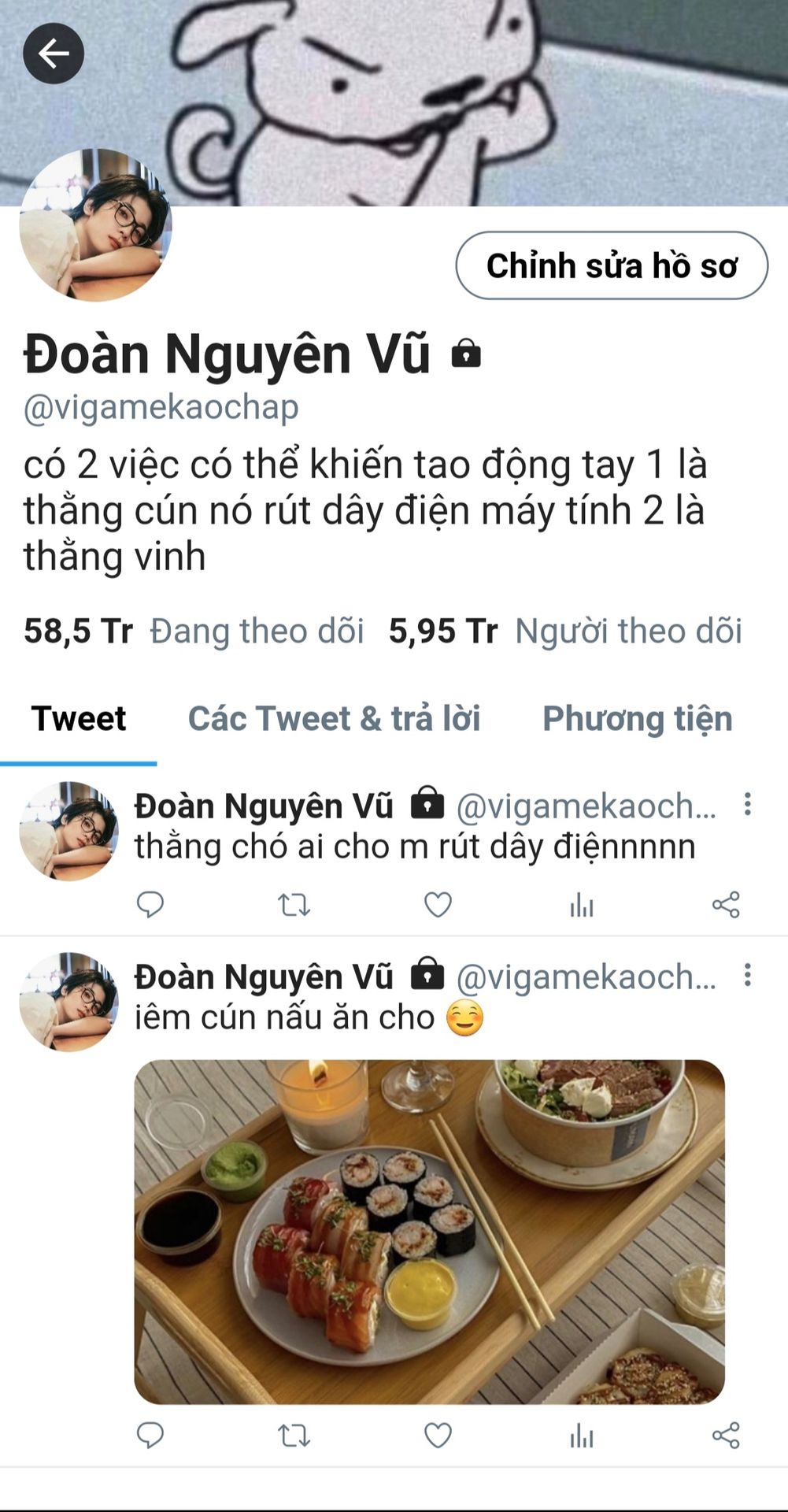
Task: View analytics of the rút dây điện tweet
Action: click(x=582, y=905)
